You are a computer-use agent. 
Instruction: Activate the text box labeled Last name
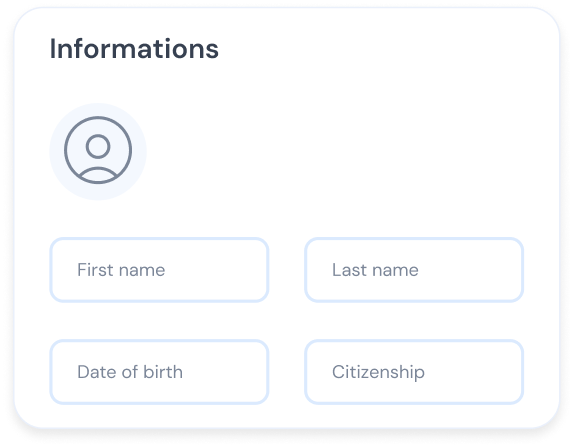(x=414, y=270)
